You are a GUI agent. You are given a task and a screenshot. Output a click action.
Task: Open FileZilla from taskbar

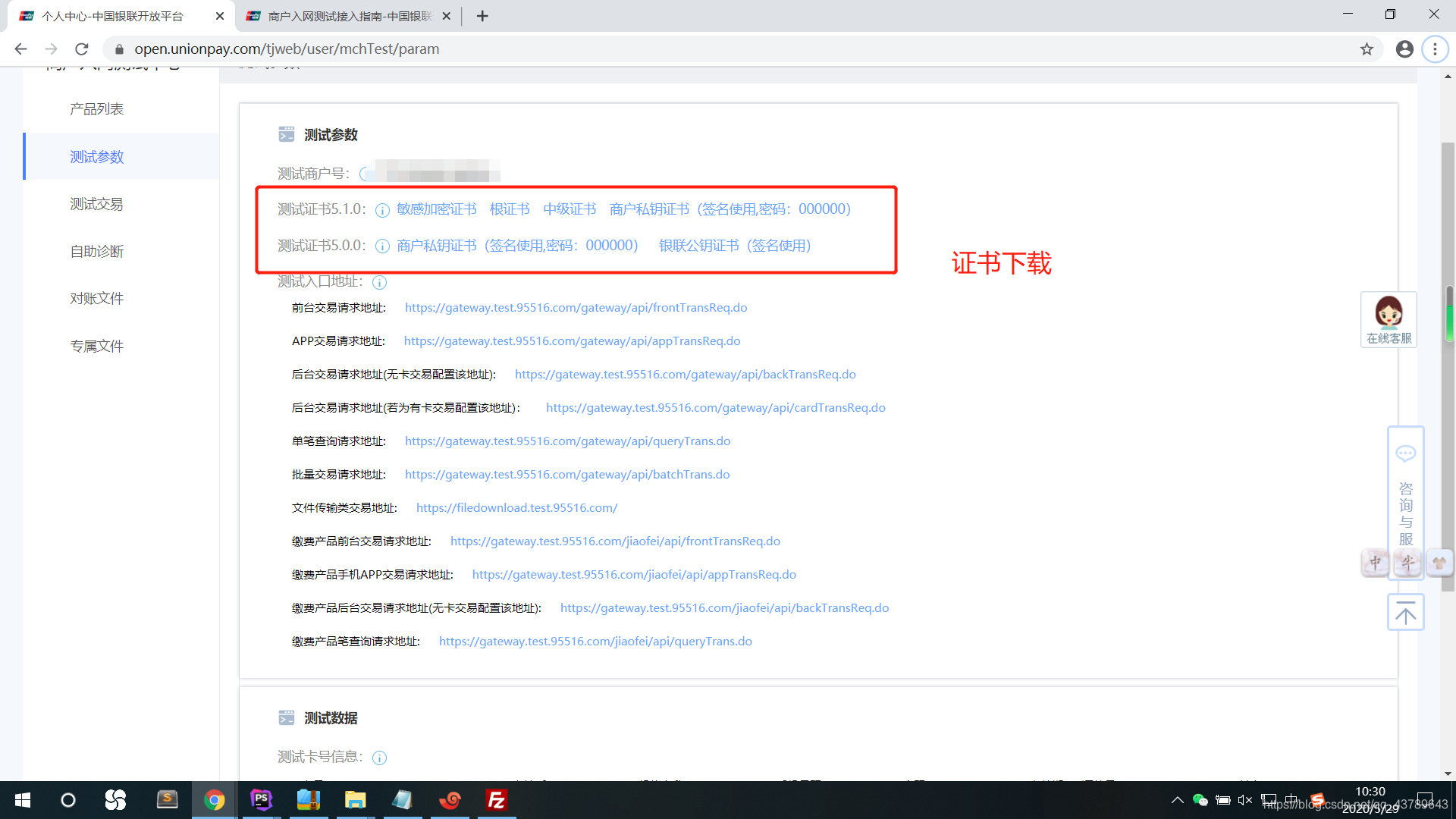coord(497,800)
